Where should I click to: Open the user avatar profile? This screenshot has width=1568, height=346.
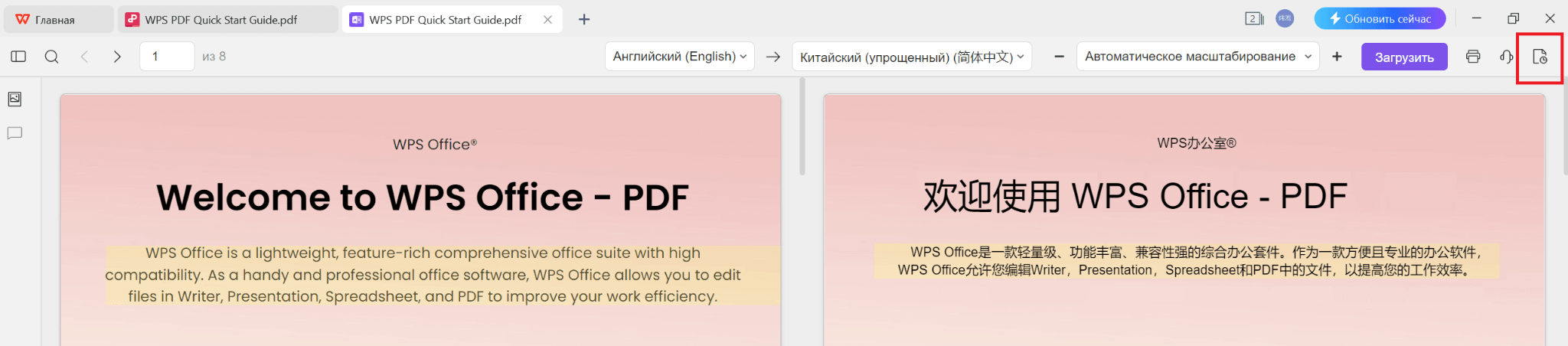[x=1285, y=18]
